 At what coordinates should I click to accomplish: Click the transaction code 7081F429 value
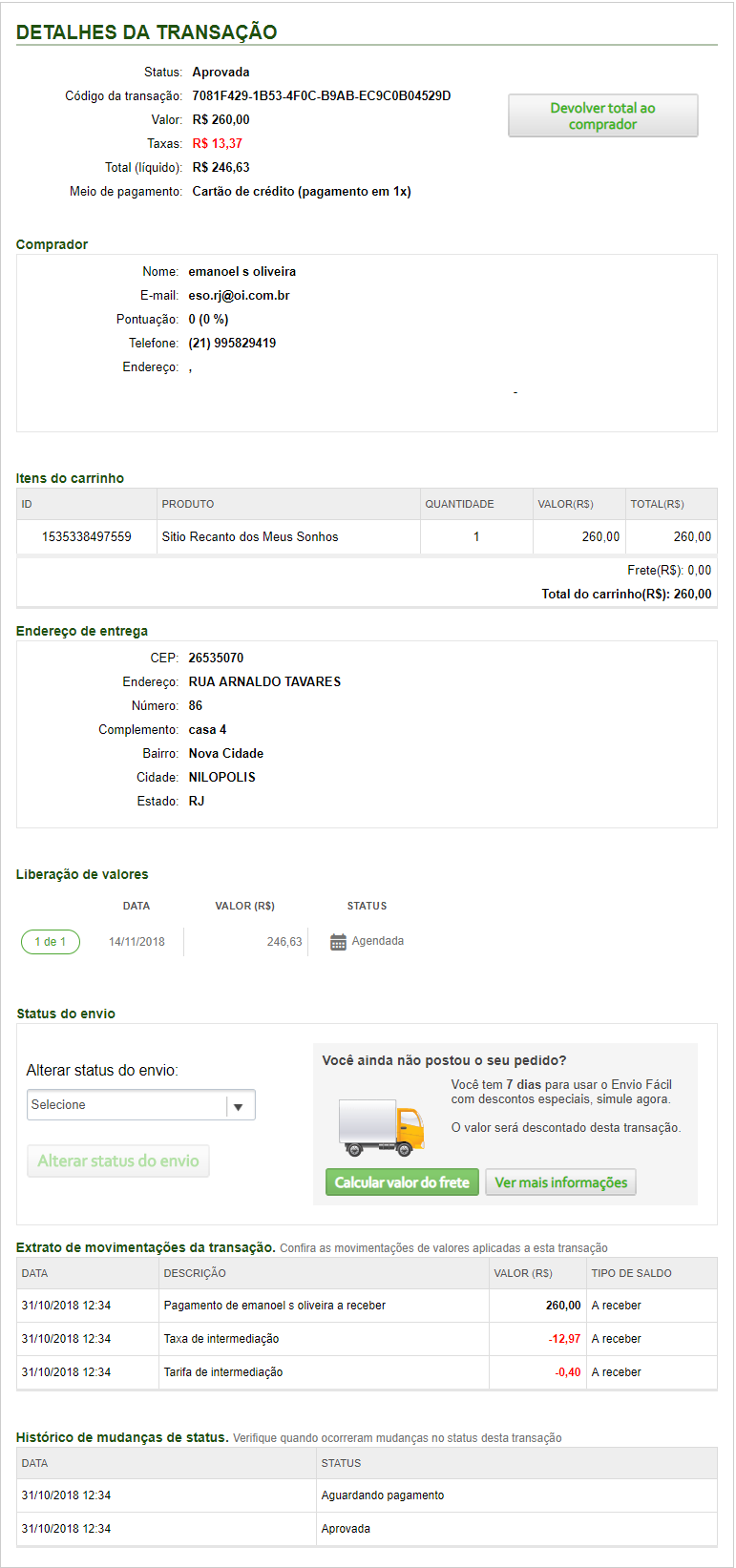pos(322,96)
